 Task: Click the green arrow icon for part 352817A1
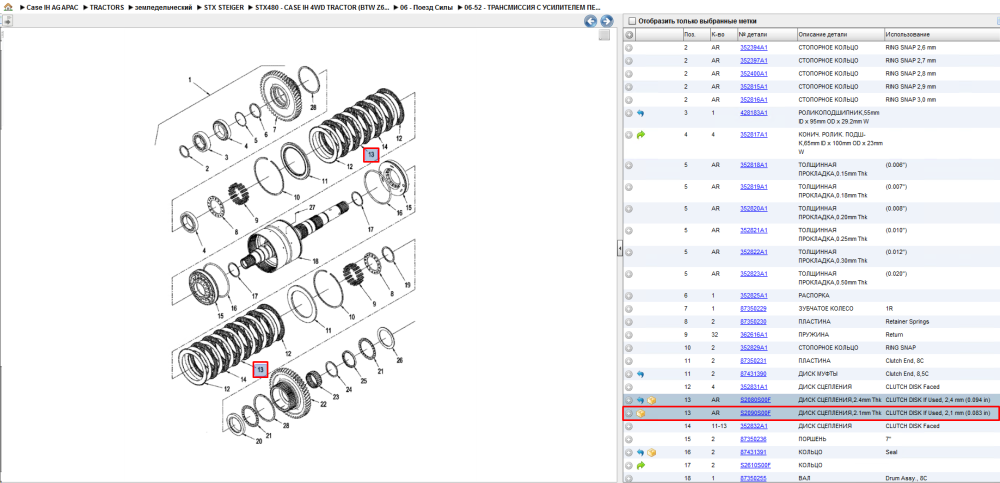(641, 135)
